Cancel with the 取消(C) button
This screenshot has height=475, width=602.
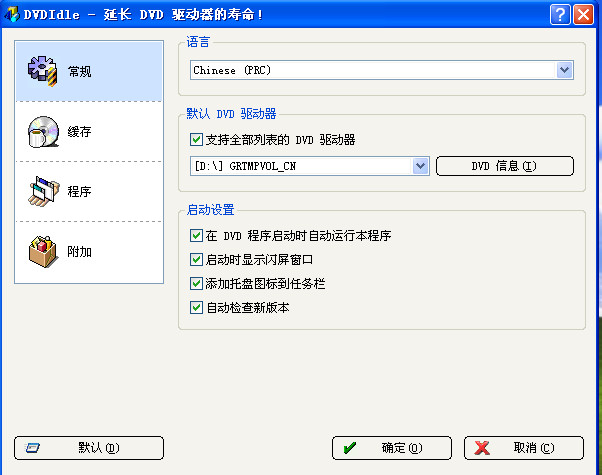point(524,448)
